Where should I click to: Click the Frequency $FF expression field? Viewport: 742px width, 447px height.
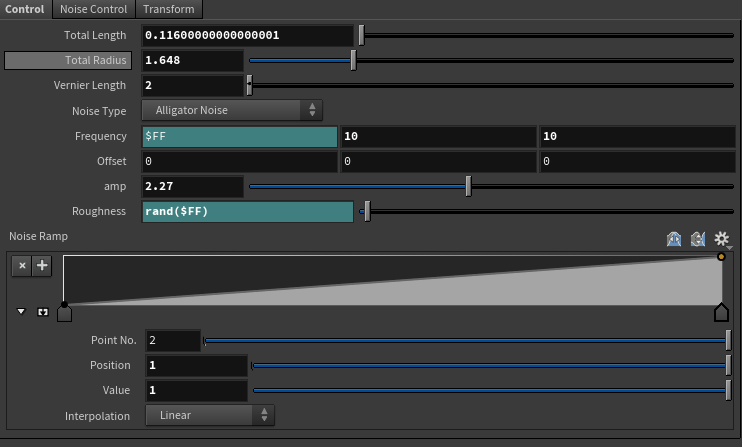click(x=240, y=136)
